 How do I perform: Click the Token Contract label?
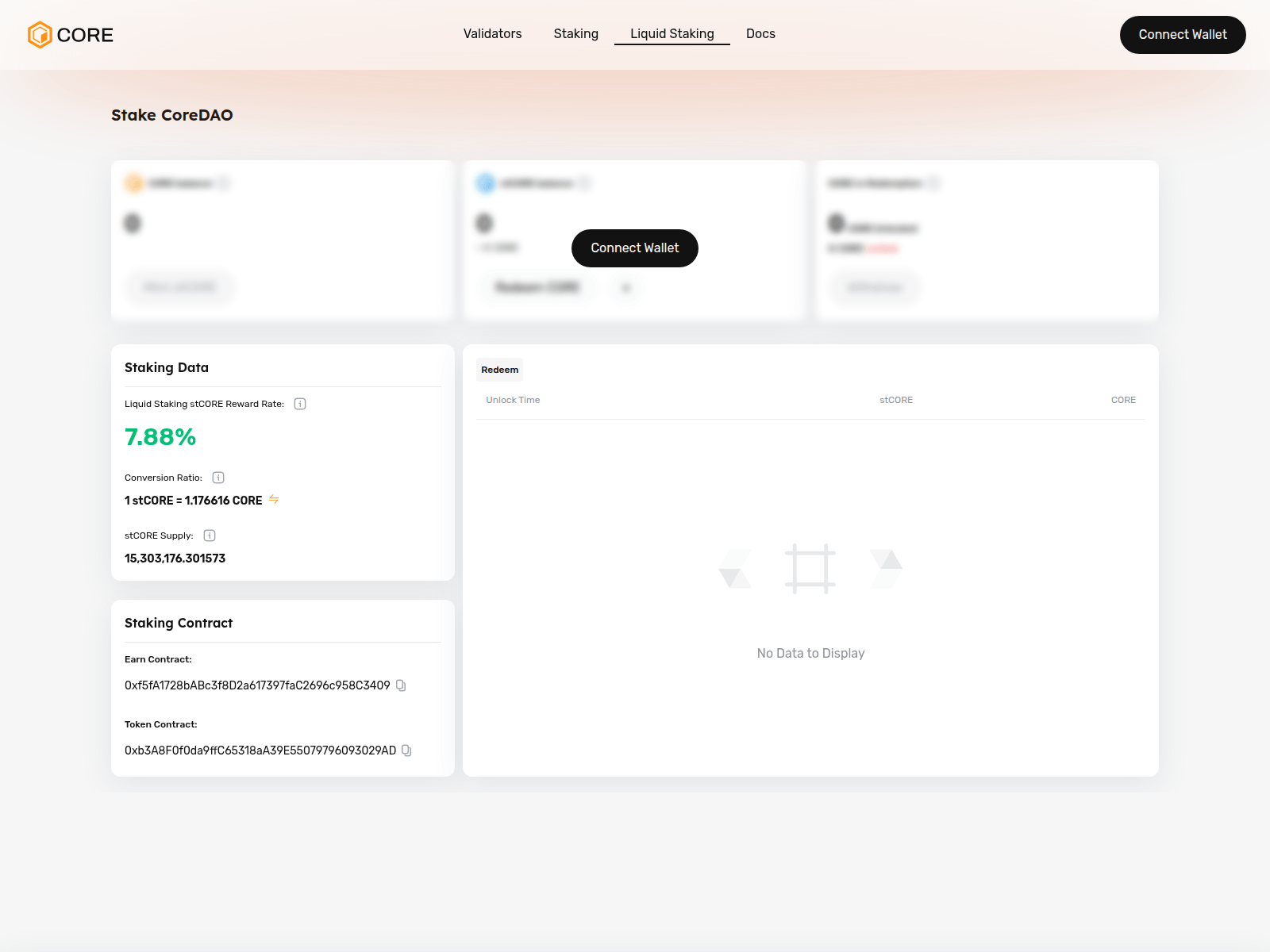(161, 724)
